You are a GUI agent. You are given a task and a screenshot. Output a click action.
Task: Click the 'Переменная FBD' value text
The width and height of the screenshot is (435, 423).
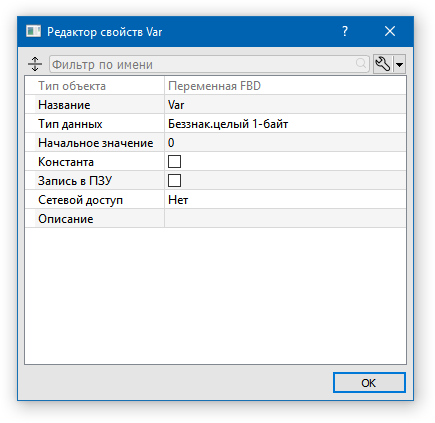214,86
